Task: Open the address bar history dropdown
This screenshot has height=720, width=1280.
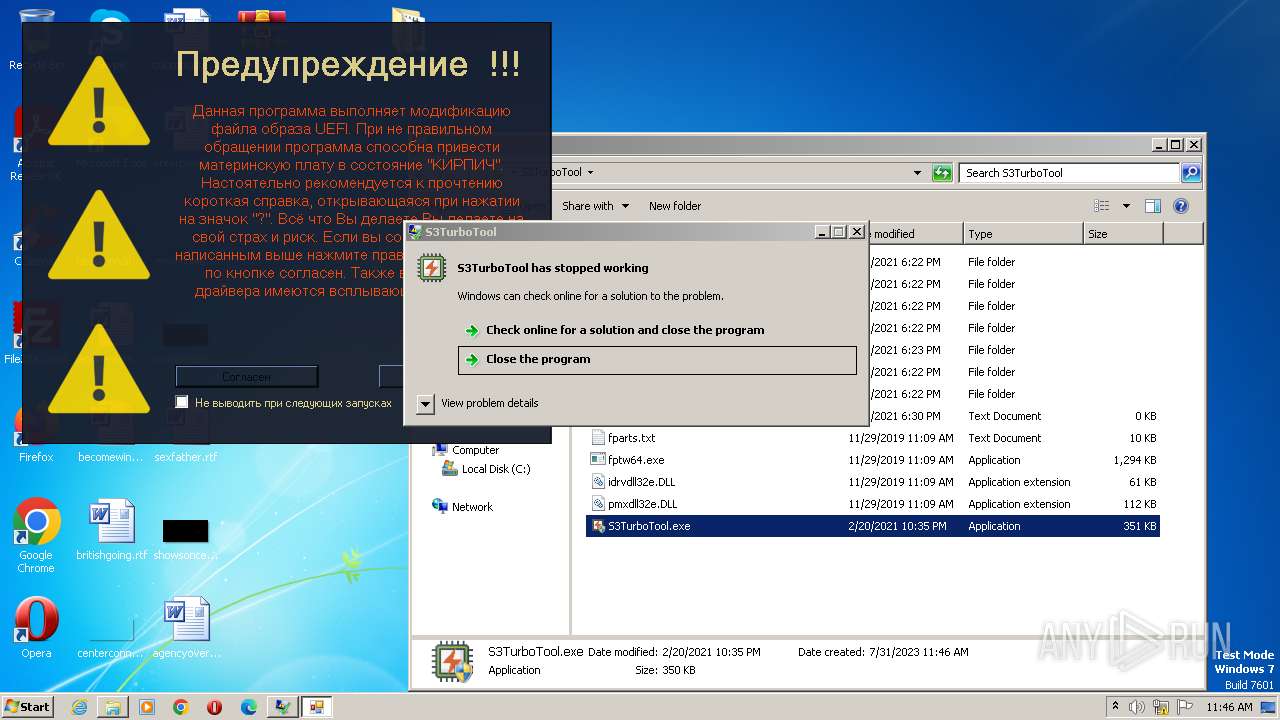Action: (x=918, y=173)
